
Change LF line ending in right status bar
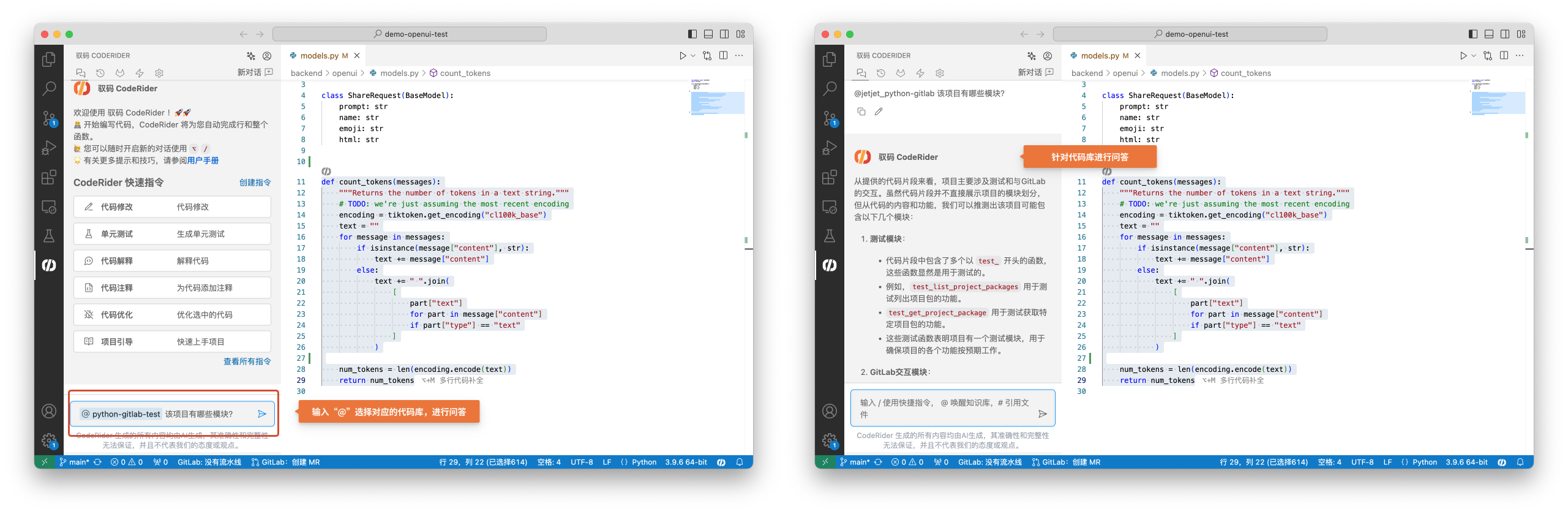(x=1387, y=463)
